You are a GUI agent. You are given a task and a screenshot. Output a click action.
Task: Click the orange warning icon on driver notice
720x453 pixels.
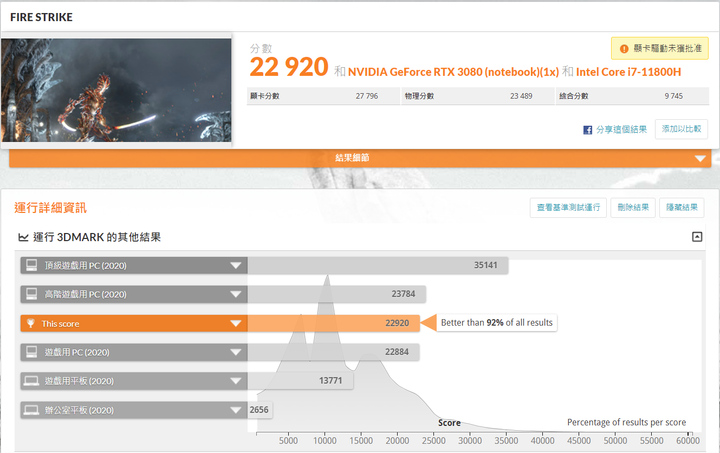click(624, 49)
